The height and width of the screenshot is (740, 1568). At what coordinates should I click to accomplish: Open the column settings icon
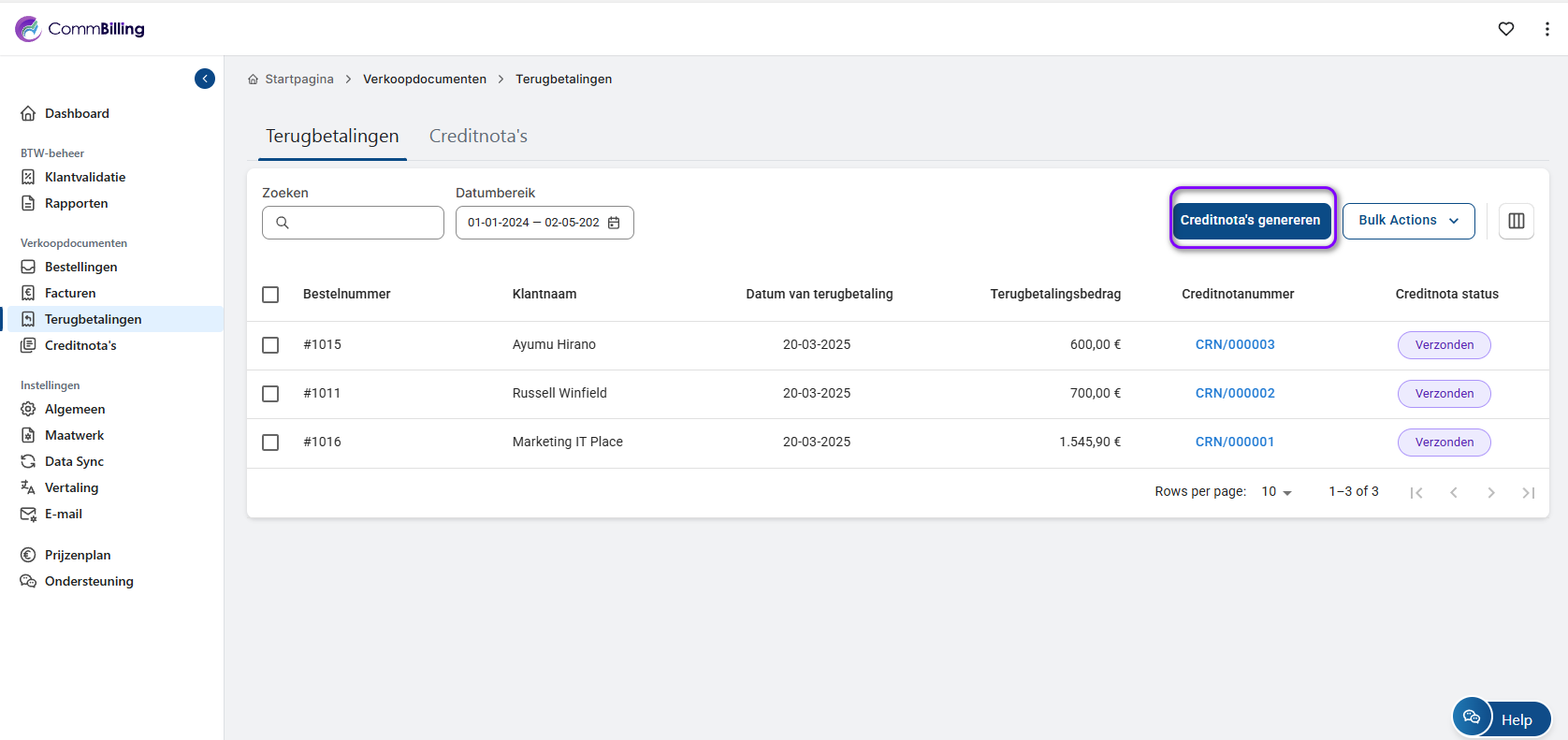click(1516, 221)
